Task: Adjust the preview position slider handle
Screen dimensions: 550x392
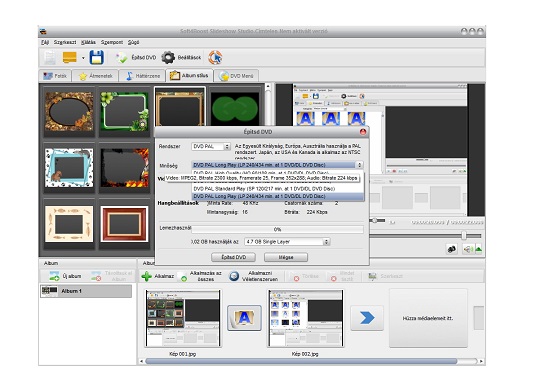Action: coord(375,221)
